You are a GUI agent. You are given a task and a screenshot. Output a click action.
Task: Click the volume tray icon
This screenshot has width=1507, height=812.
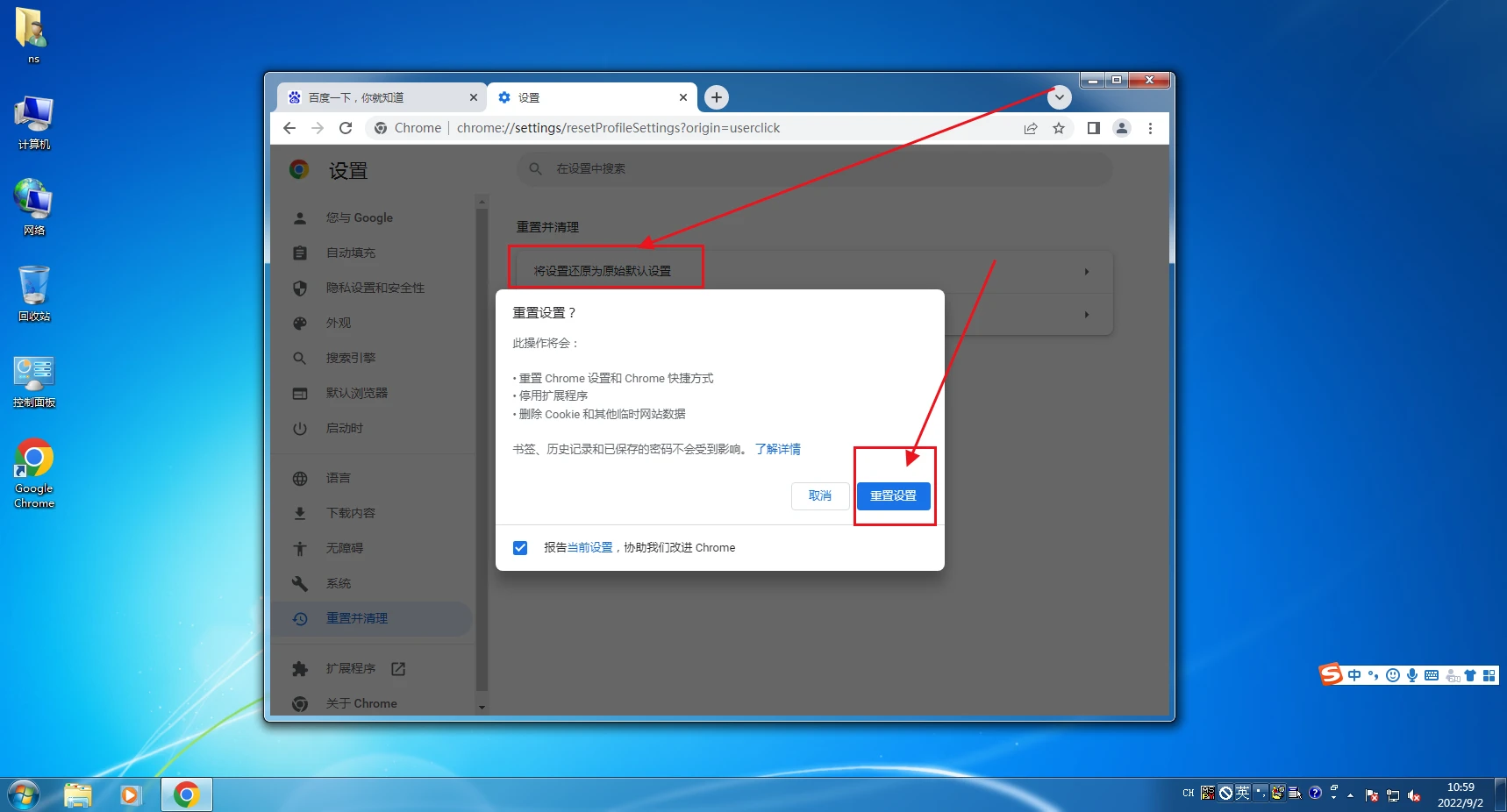(1414, 795)
